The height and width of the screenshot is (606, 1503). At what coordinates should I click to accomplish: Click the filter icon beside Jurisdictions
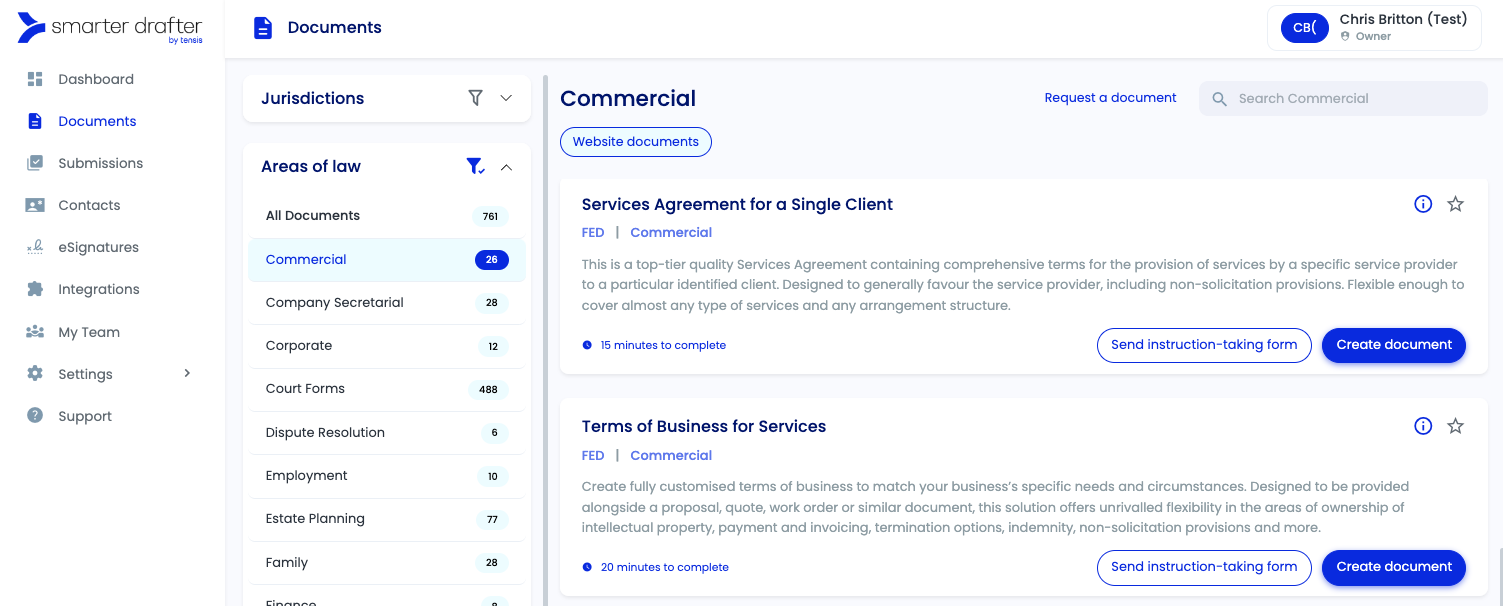(475, 98)
